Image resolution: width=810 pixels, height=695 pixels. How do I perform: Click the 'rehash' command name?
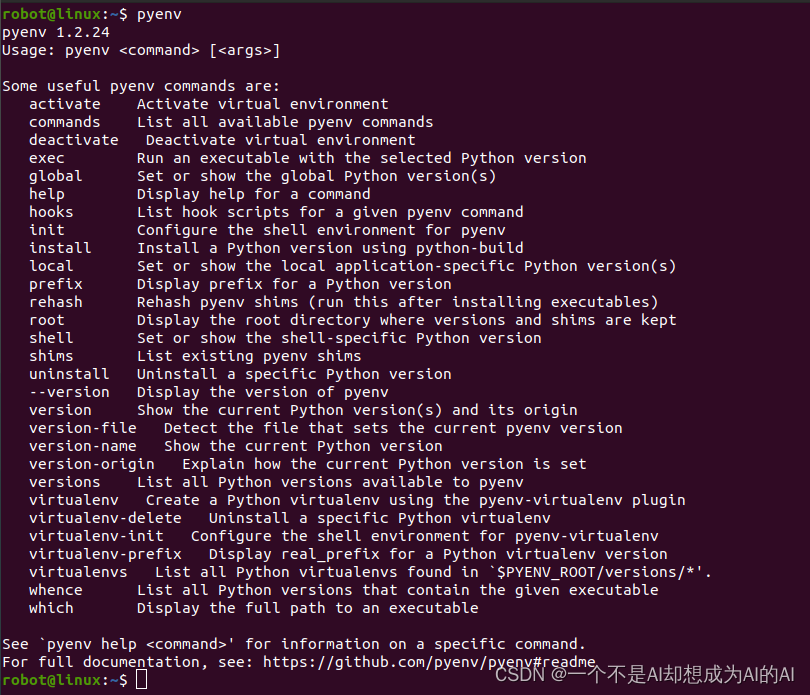[56, 302]
